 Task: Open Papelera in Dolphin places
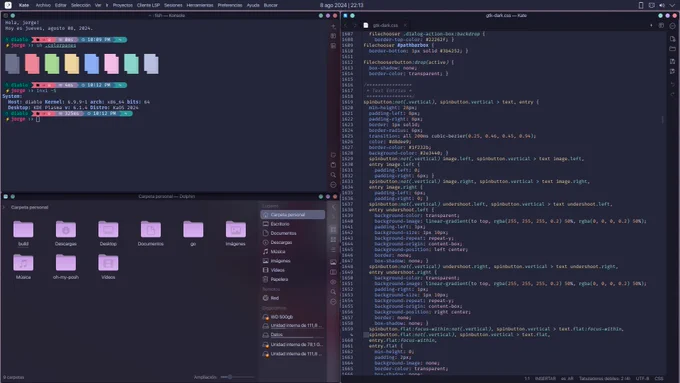(293, 279)
